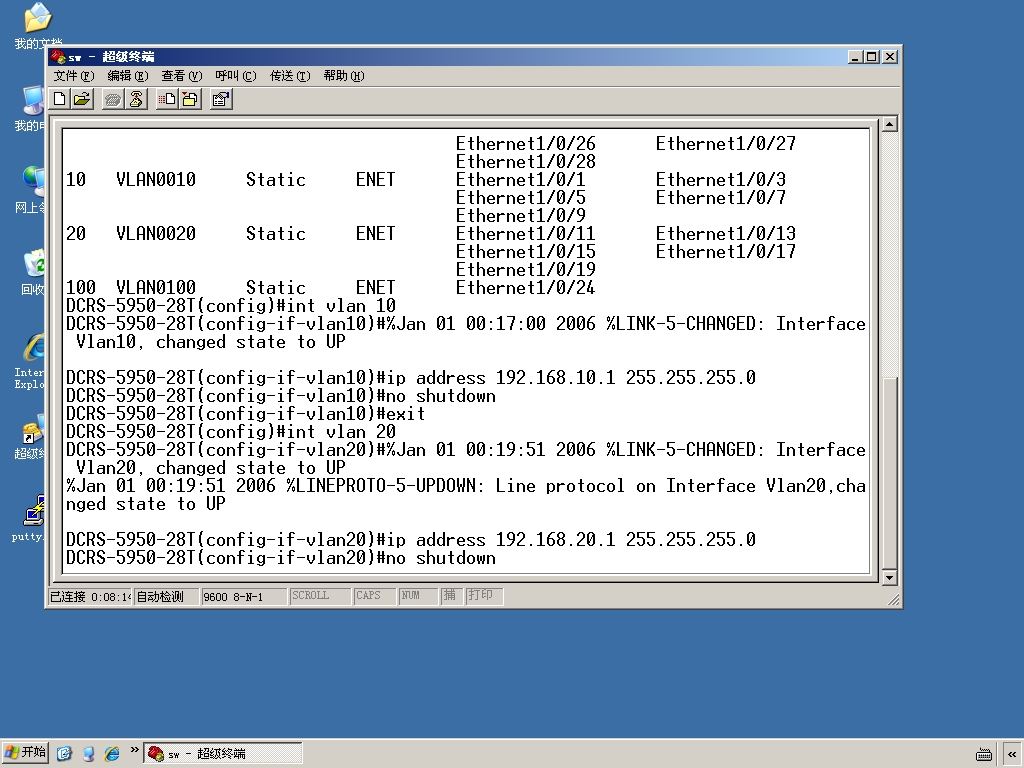Maximize the 超级终端 window
The width and height of the screenshot is (1024, 768).
(x=871, y=57)
